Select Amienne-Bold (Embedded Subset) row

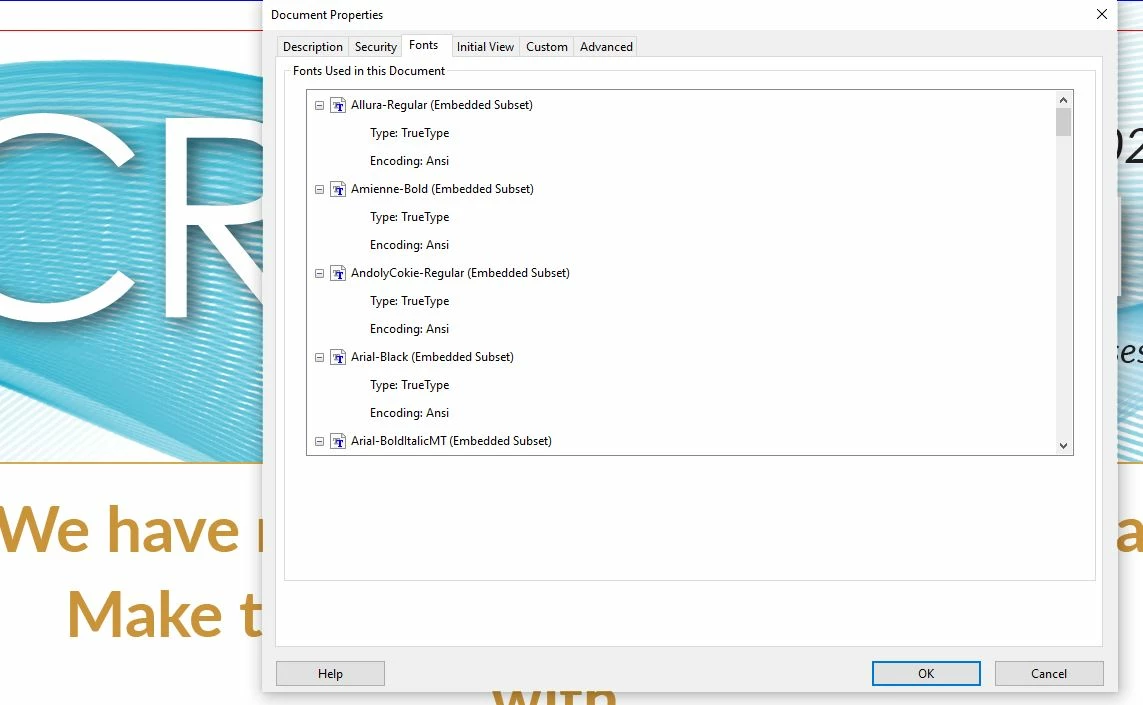coord(442,189)
